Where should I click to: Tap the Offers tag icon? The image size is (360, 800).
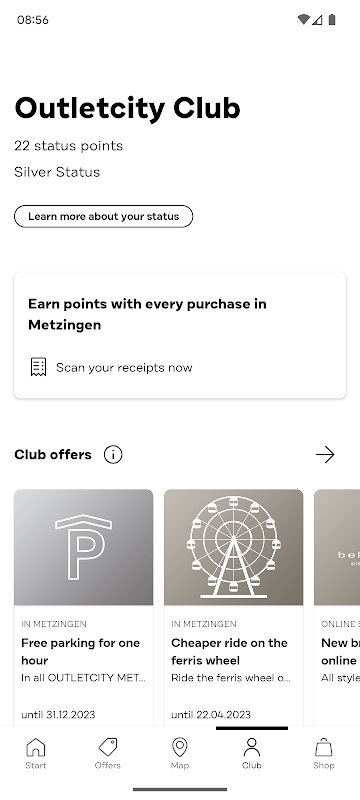108,747
